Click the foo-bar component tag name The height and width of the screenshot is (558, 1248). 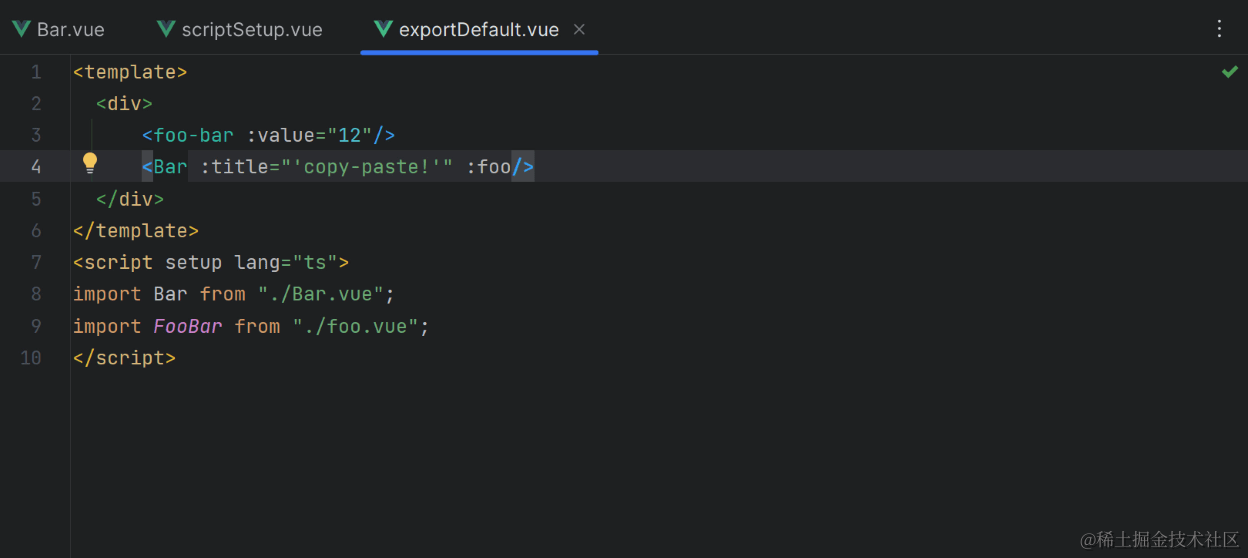pos(193,135)
